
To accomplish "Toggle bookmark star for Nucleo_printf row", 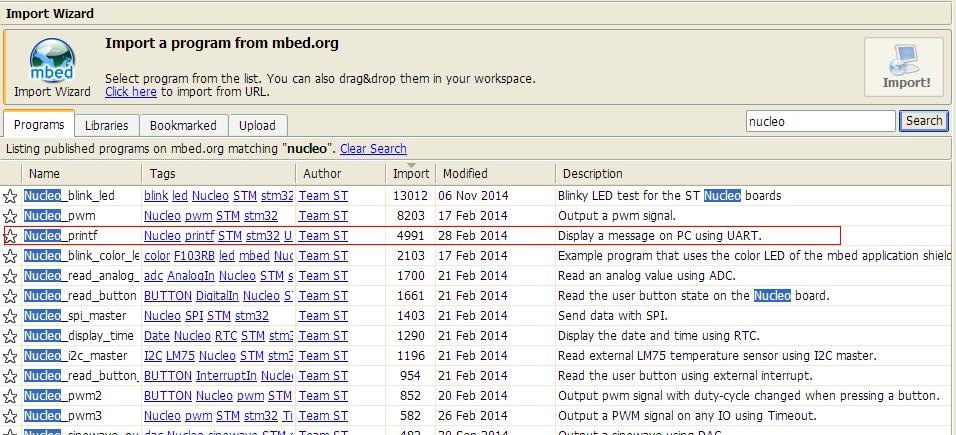I will (x=10, y=236).
